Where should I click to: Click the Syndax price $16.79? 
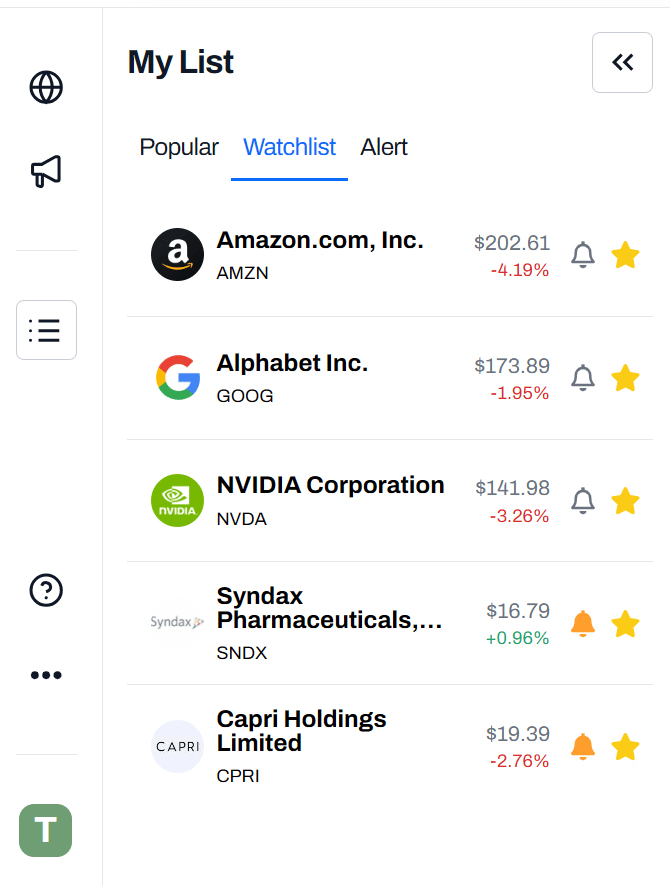[x=518, y=611]
